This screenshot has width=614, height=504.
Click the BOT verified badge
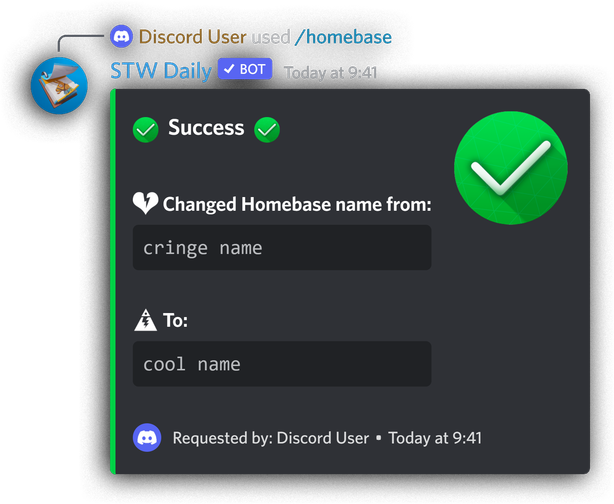(x=245, y=69)
